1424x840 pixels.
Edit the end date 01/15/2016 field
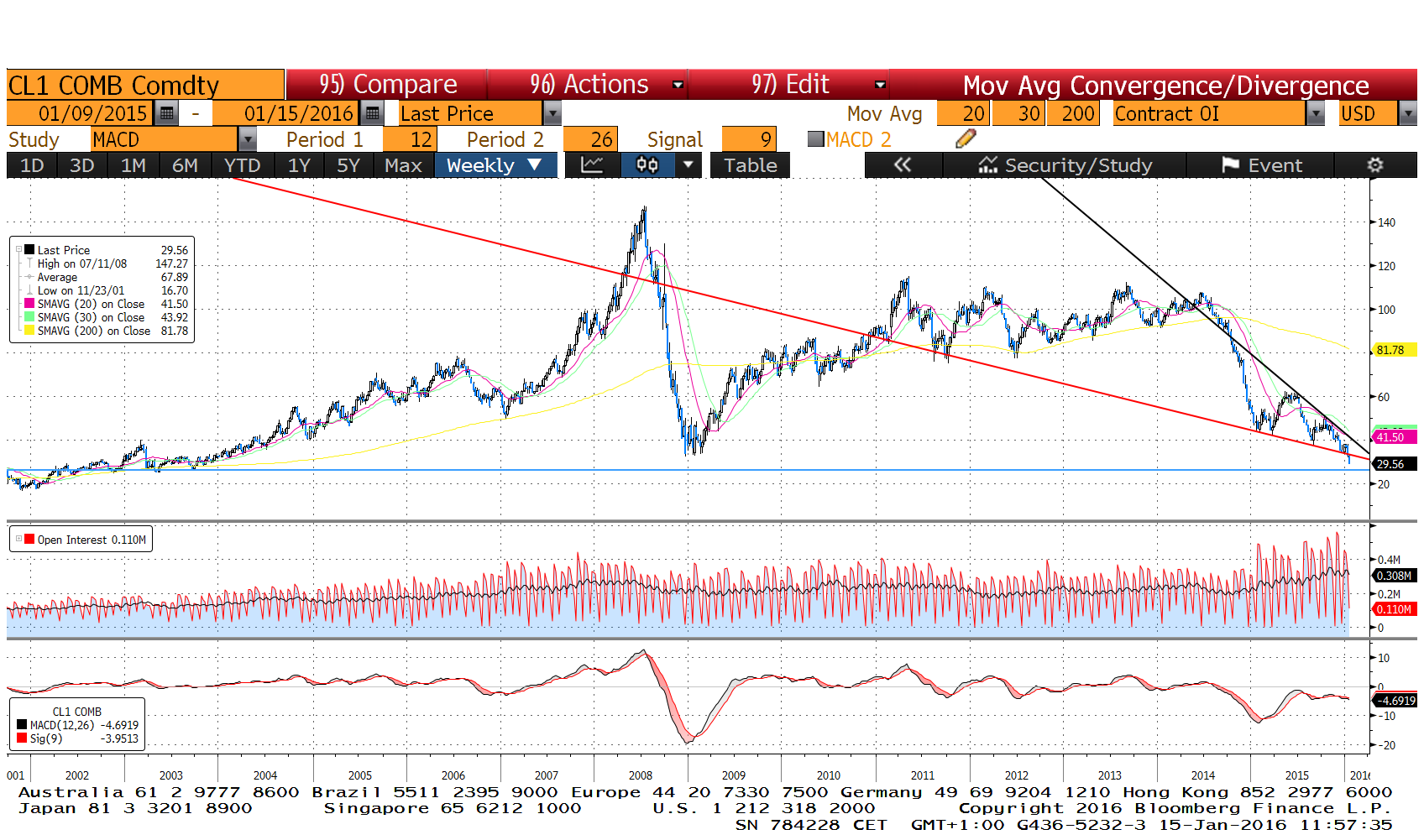tap(286, 112)
